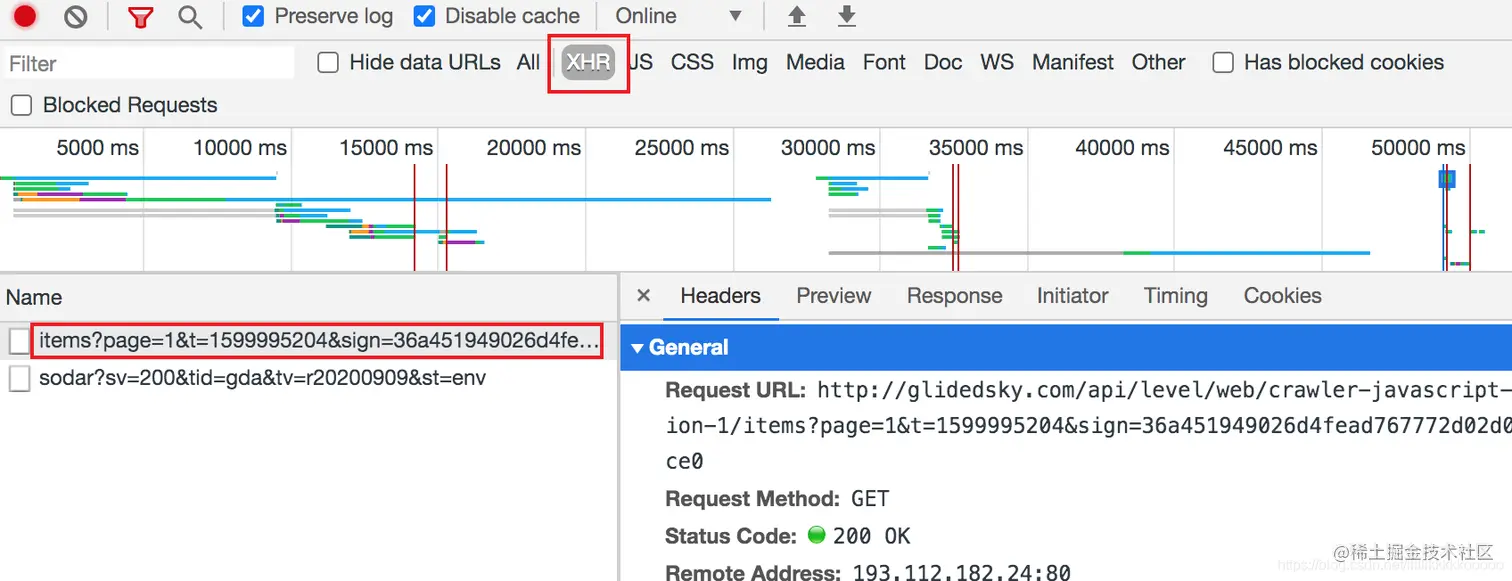Select the items?page=1 request row
Screen dimensions: 1512x581
pos(308,341)
